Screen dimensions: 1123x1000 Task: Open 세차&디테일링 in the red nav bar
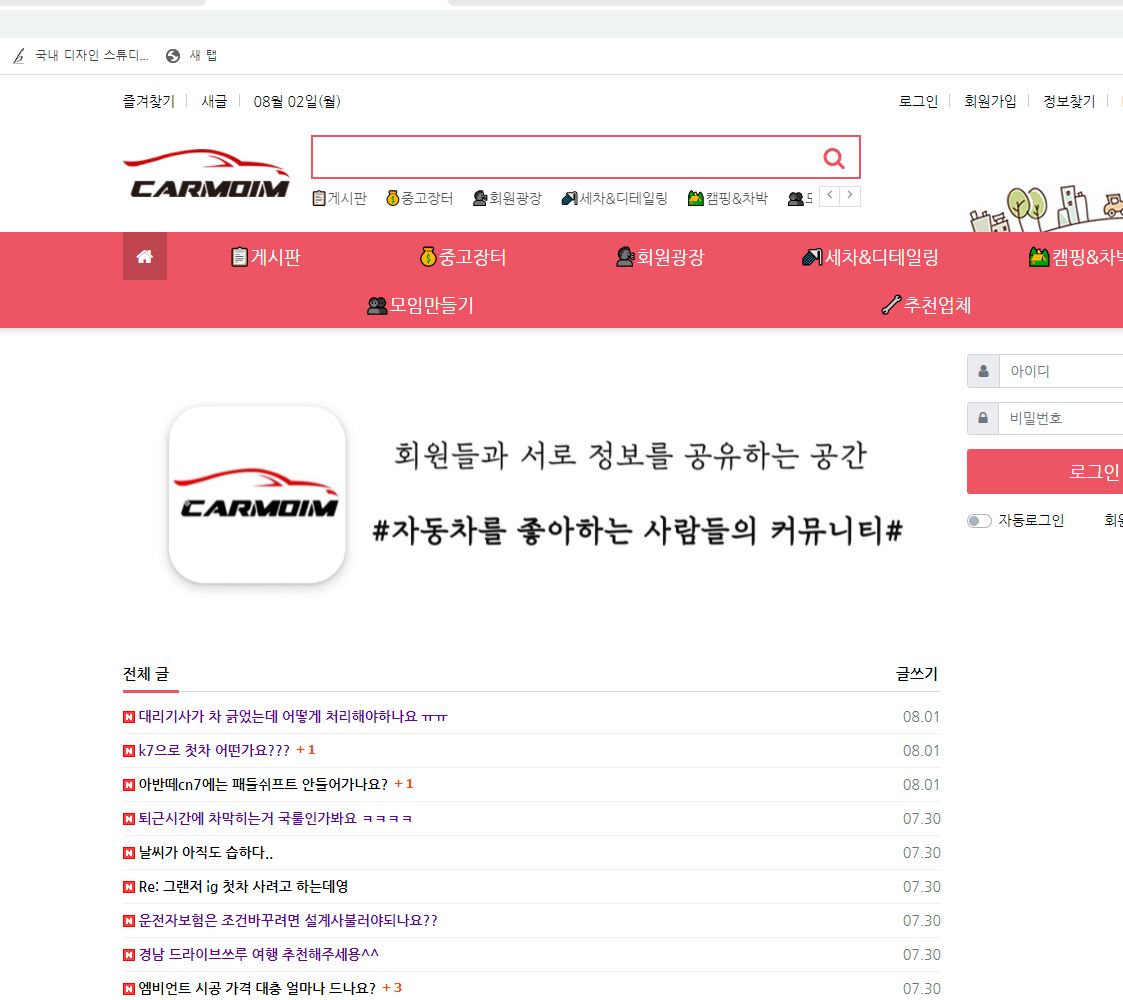[870, 256]
